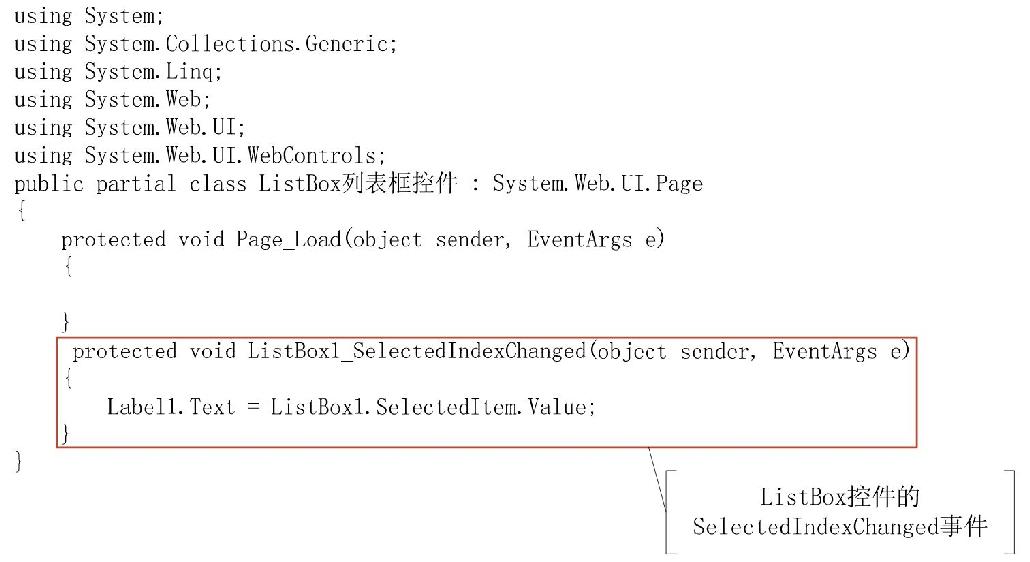1030x562 pixels.
Task: Click the ListBox控件的 callout annotation text
Action: coord(840,497)
